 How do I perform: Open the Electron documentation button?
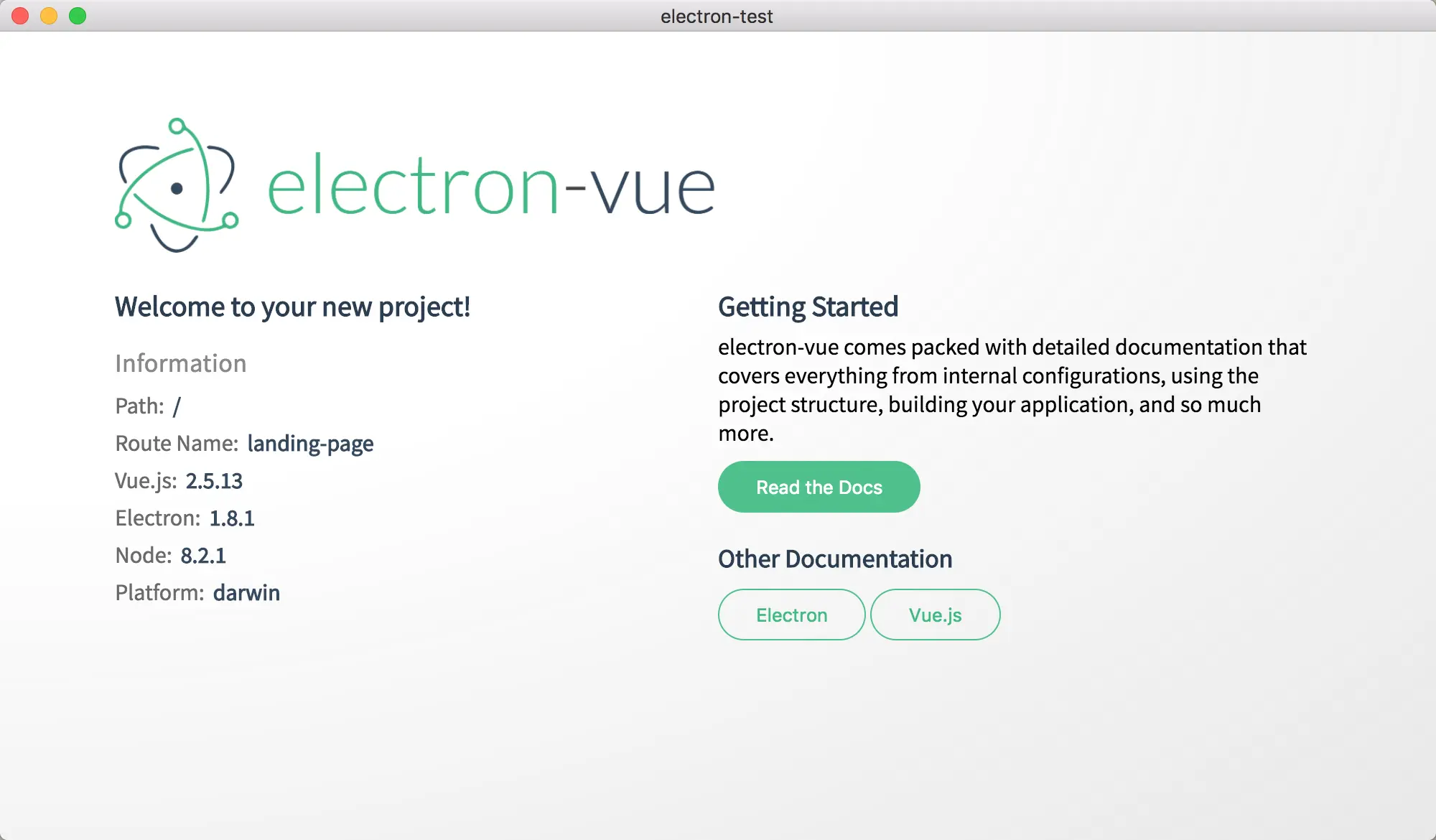[791, 615]
